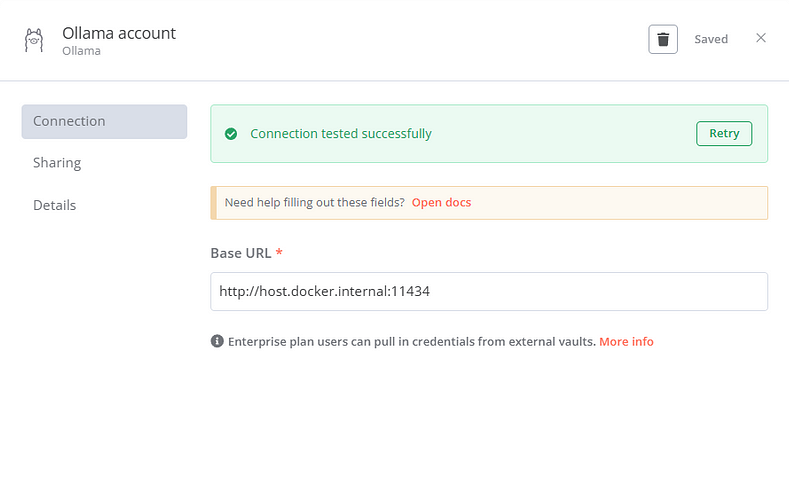Focus the Base URL input field
789x486 pixels.
click(488, 292)
